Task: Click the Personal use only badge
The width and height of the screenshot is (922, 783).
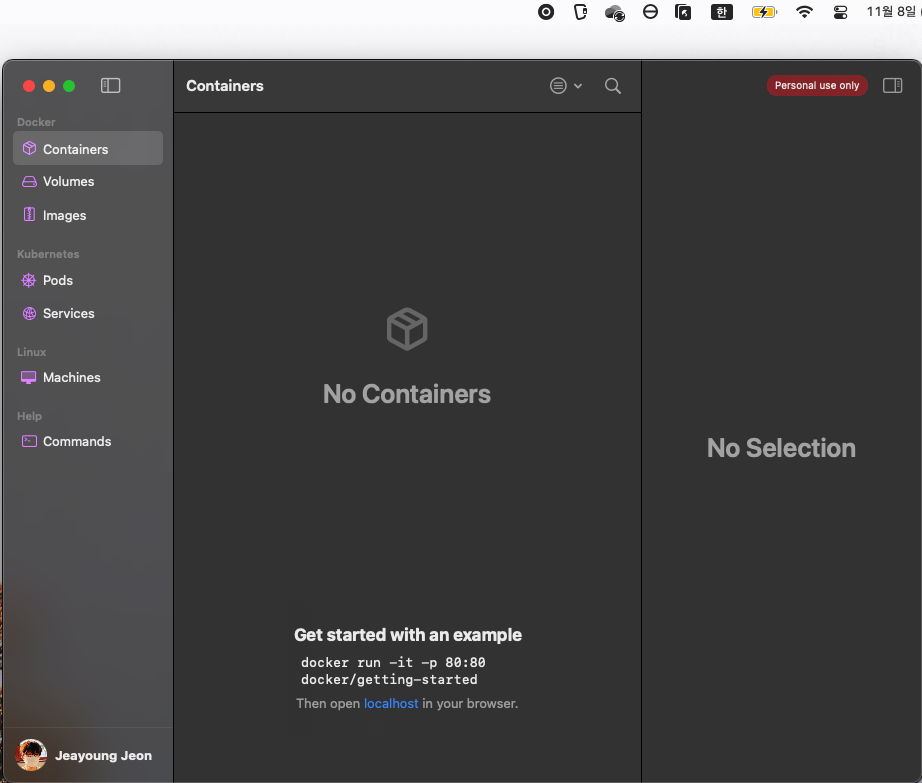Action: point(817,85)
